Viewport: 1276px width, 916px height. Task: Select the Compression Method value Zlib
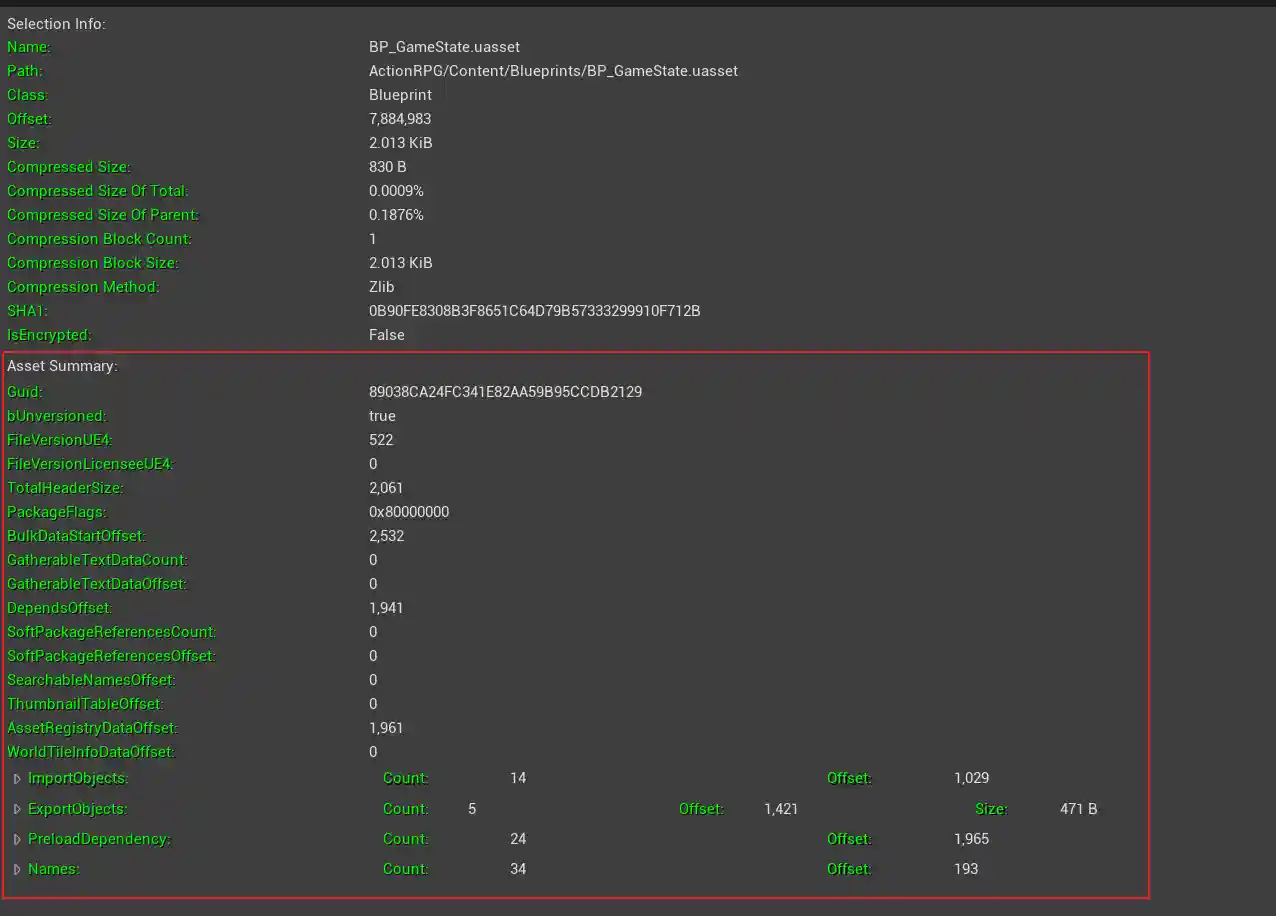[383, 287]
